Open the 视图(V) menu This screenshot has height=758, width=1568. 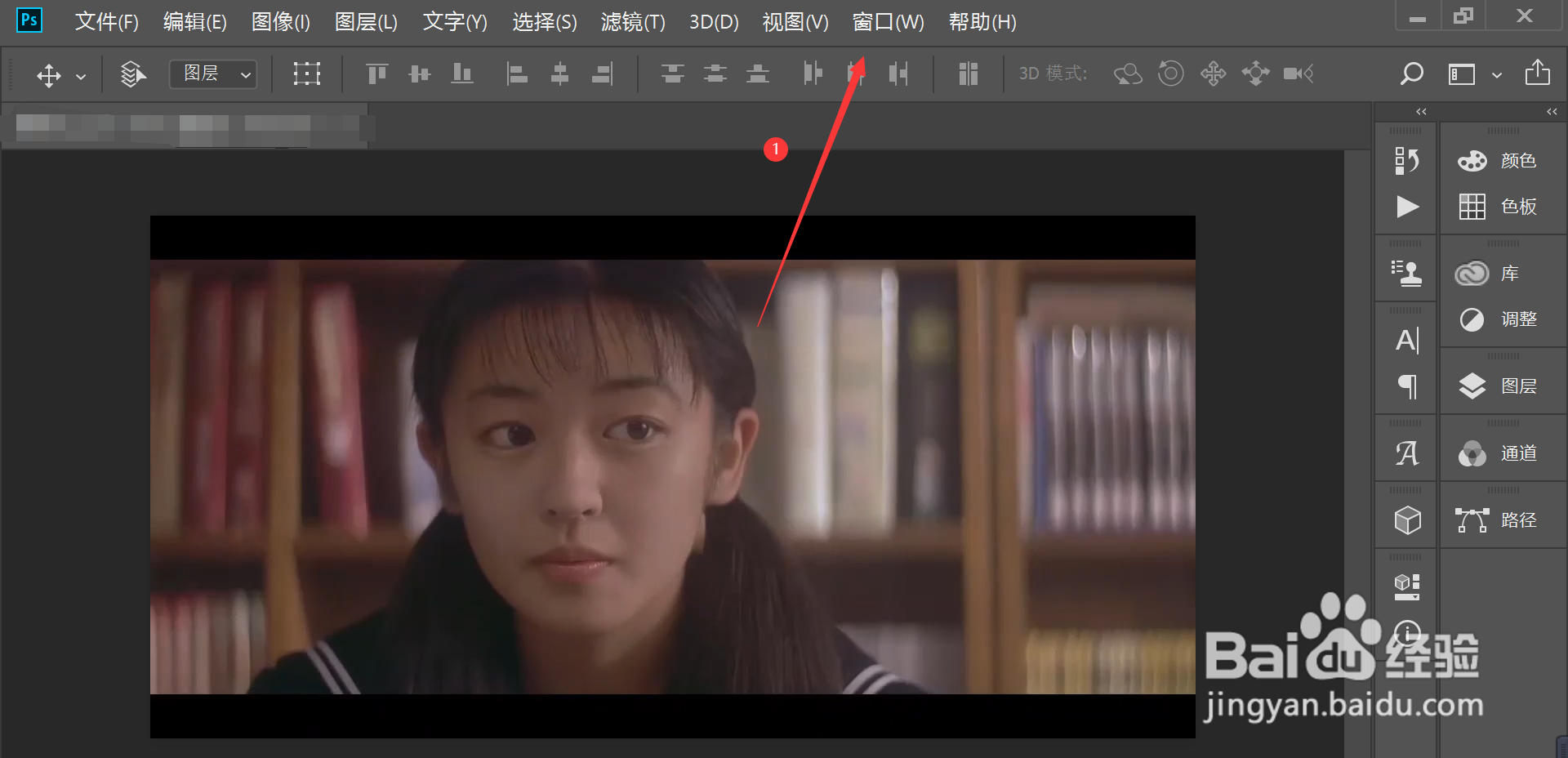[x=795, y=22]
